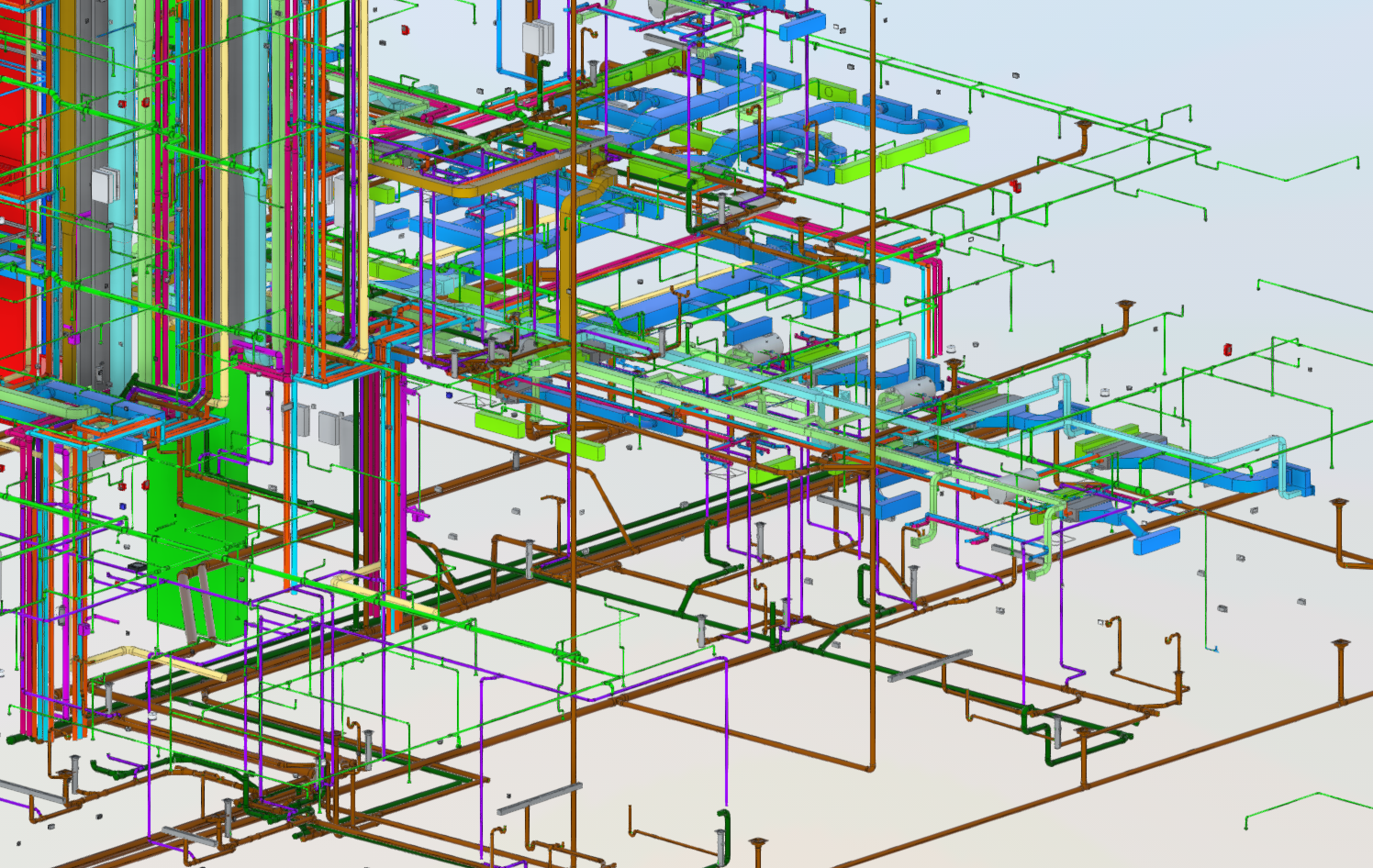Click the small red device near the top left-center
Viewport: 1373px width, 868px height.
pos(403,30)
